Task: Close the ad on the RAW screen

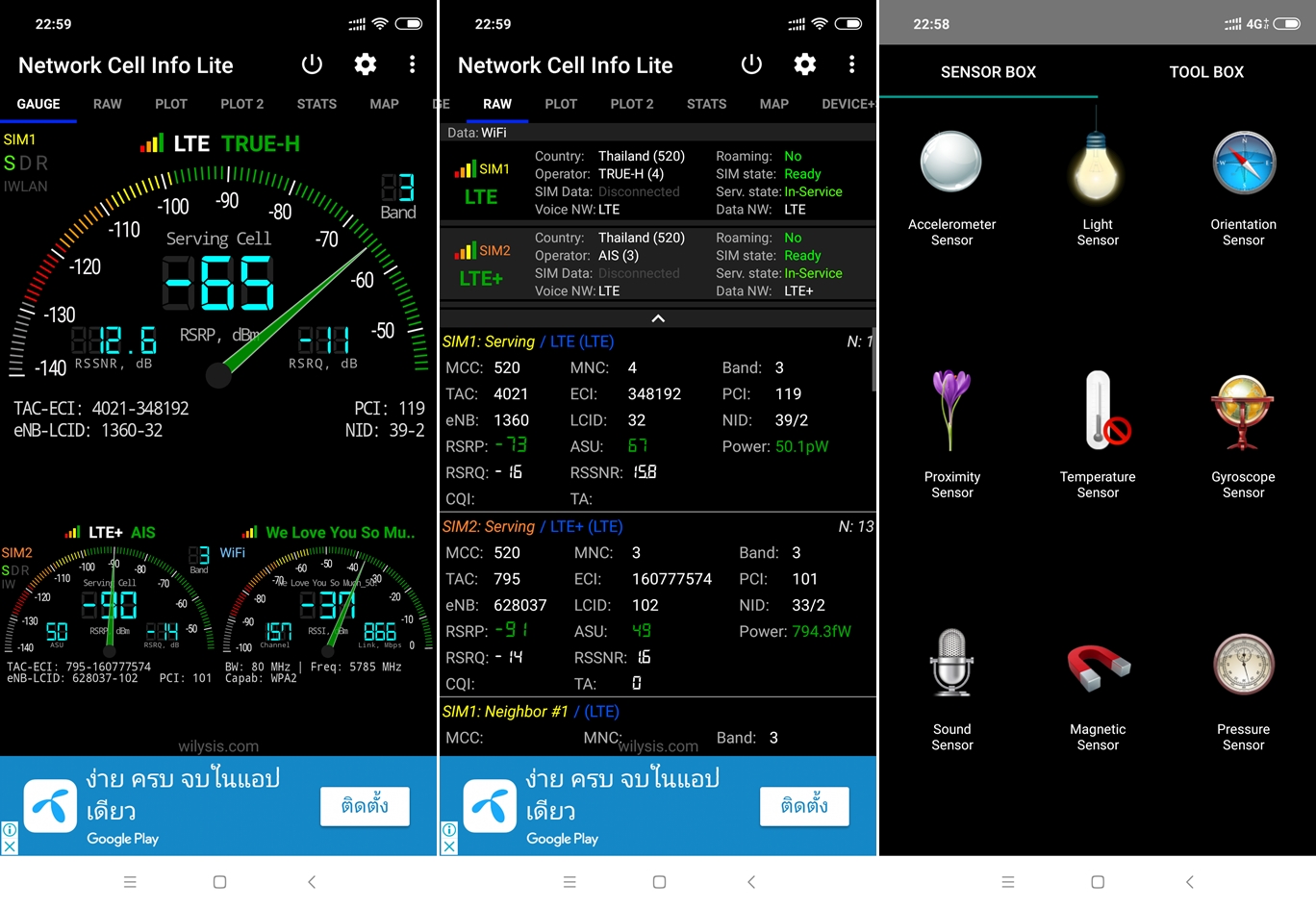Action: click(448, 846)
